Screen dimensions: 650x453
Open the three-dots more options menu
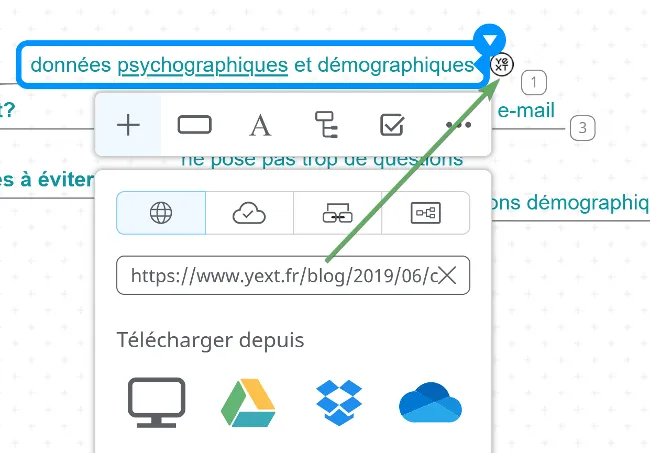pos(458,125)
